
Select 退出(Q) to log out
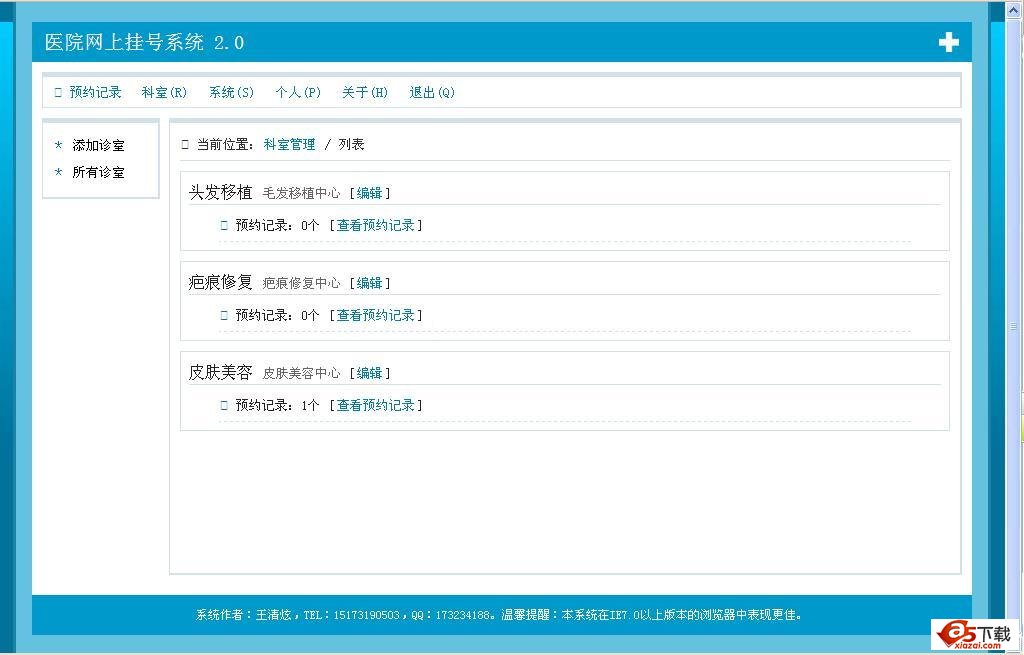click(431, 92)
